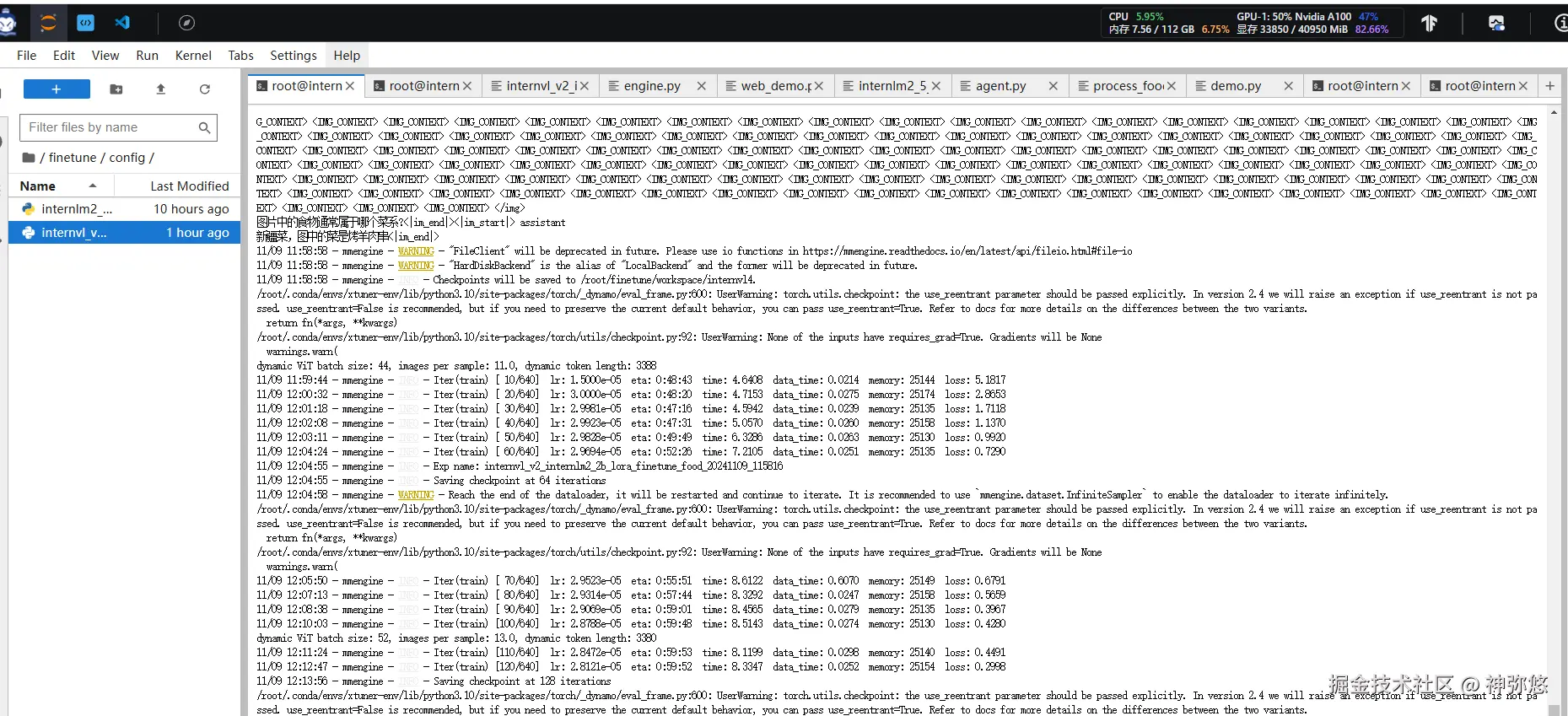1568x716 pixels.
Task: Launch the VS Code icon
Action: (x=122, y=24)
